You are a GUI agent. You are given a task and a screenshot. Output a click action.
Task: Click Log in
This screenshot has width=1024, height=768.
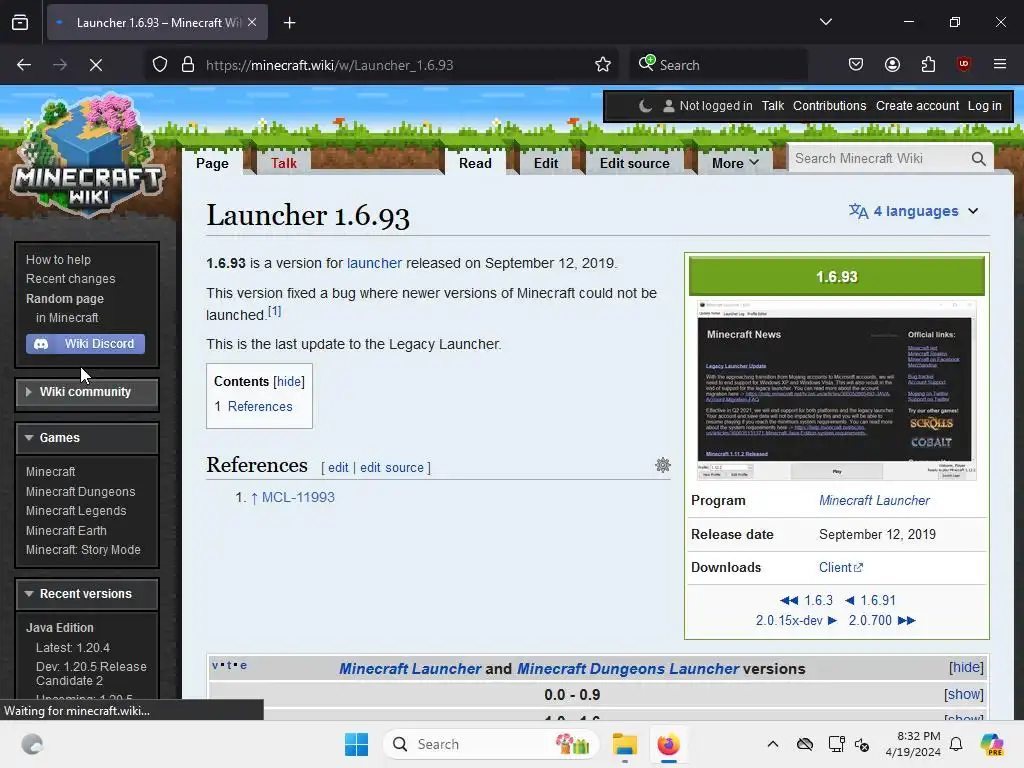tap(984, 106)
